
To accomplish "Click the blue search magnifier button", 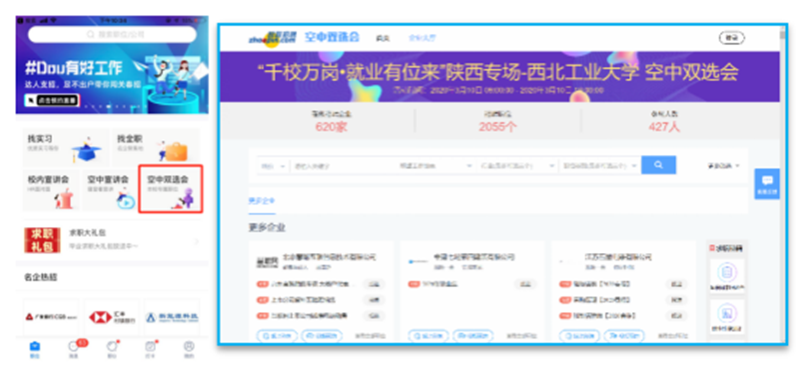I will [658, 165].
